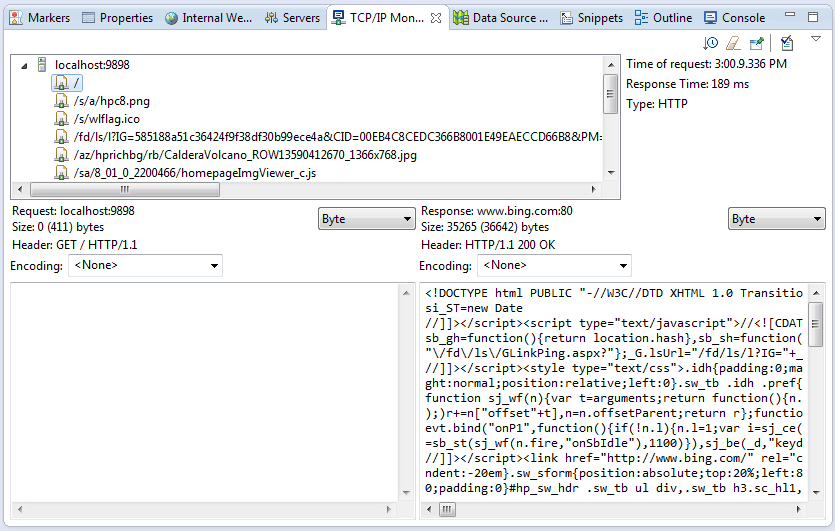This screenshot has width=835, height=531.
Task: Click "Response: www.bing.com:80" label
Action: [496, 211]
